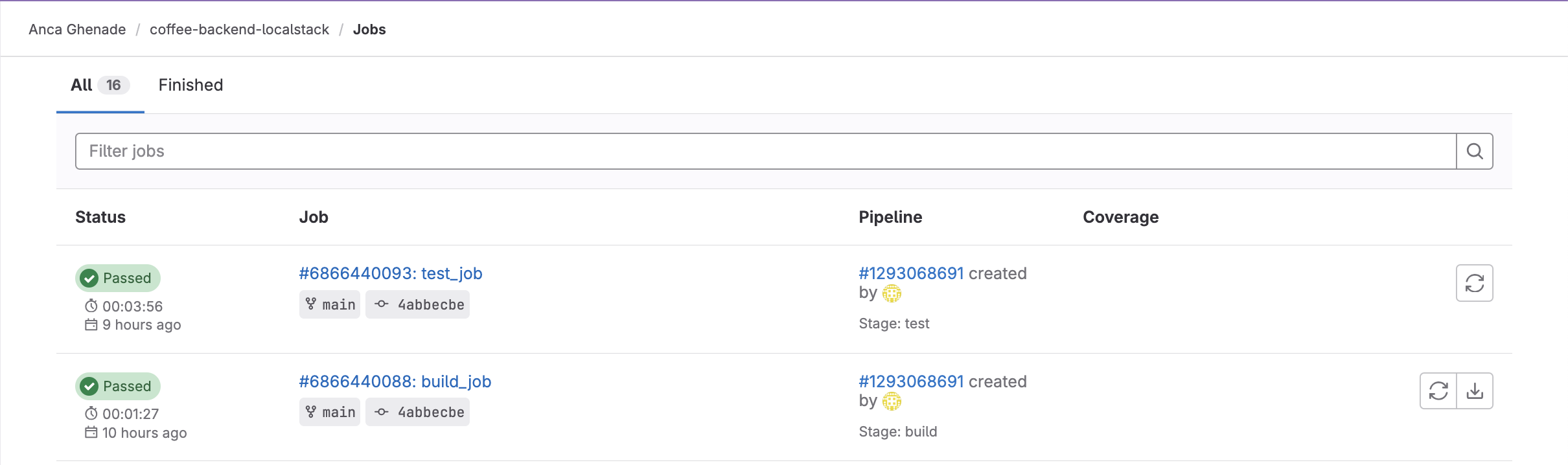Image resolution: width=1568 pixels, height=465 pixels.
Task: Open job #6866440088 build_job
Action: (395, 382)
